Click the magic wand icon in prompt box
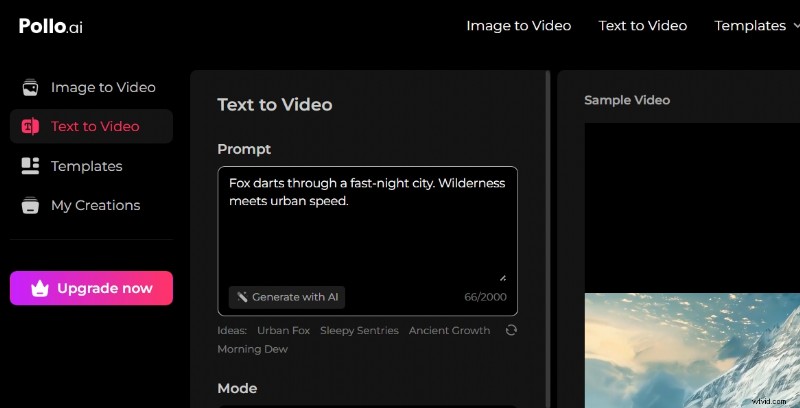The width and height of the screenshot is (800, 408). coord(241,297)
